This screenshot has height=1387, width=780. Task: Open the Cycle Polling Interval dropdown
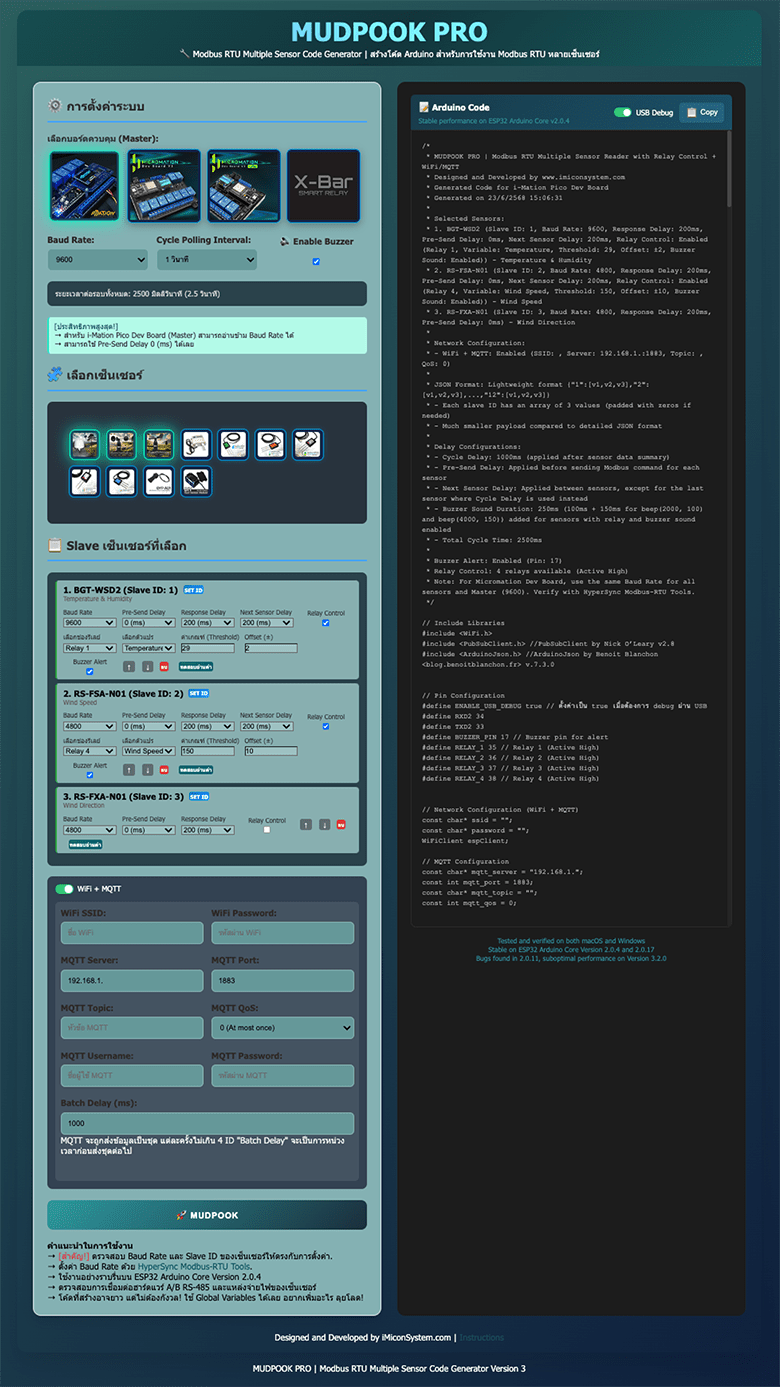[x=207, y=260]
